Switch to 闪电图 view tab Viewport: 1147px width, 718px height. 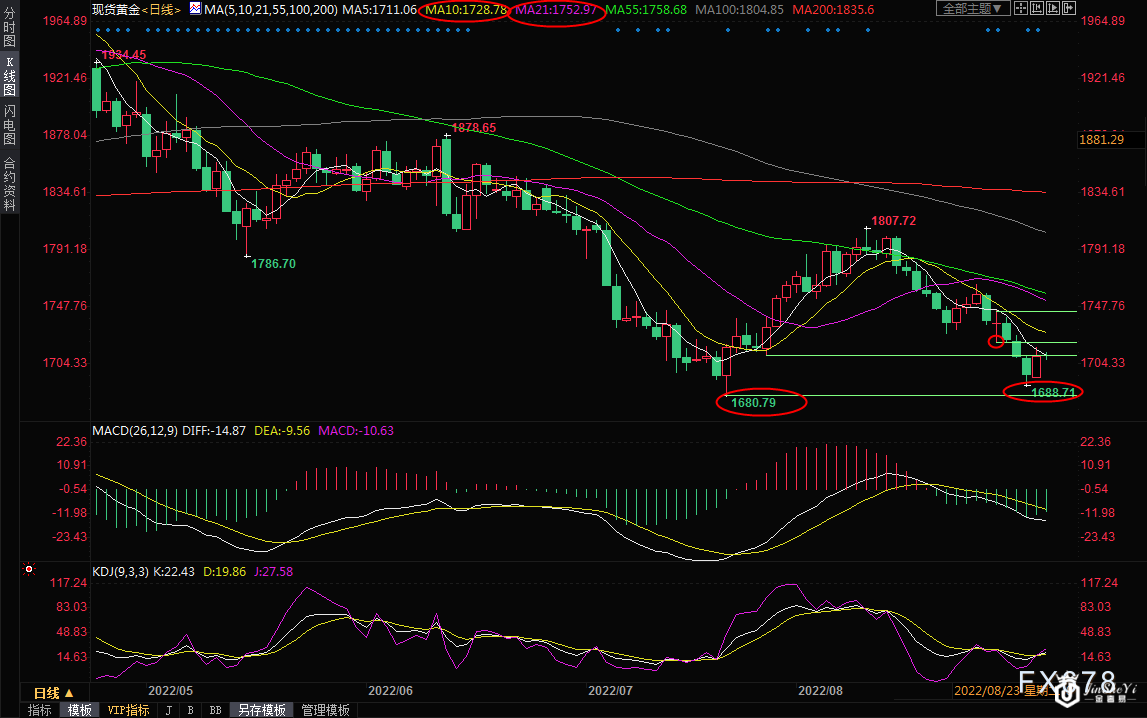tap(9, 124)
